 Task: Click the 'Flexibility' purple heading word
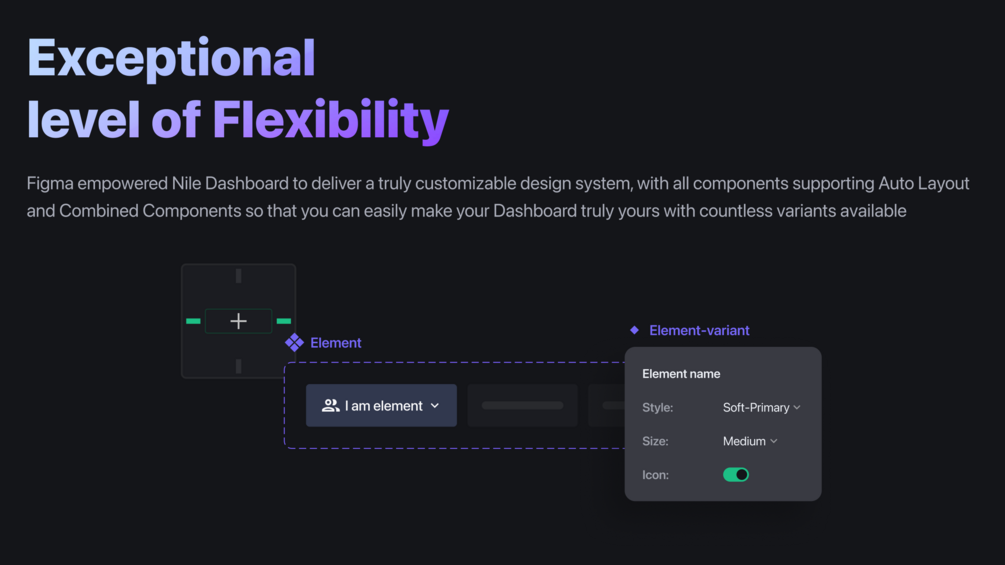pos(330,120)
